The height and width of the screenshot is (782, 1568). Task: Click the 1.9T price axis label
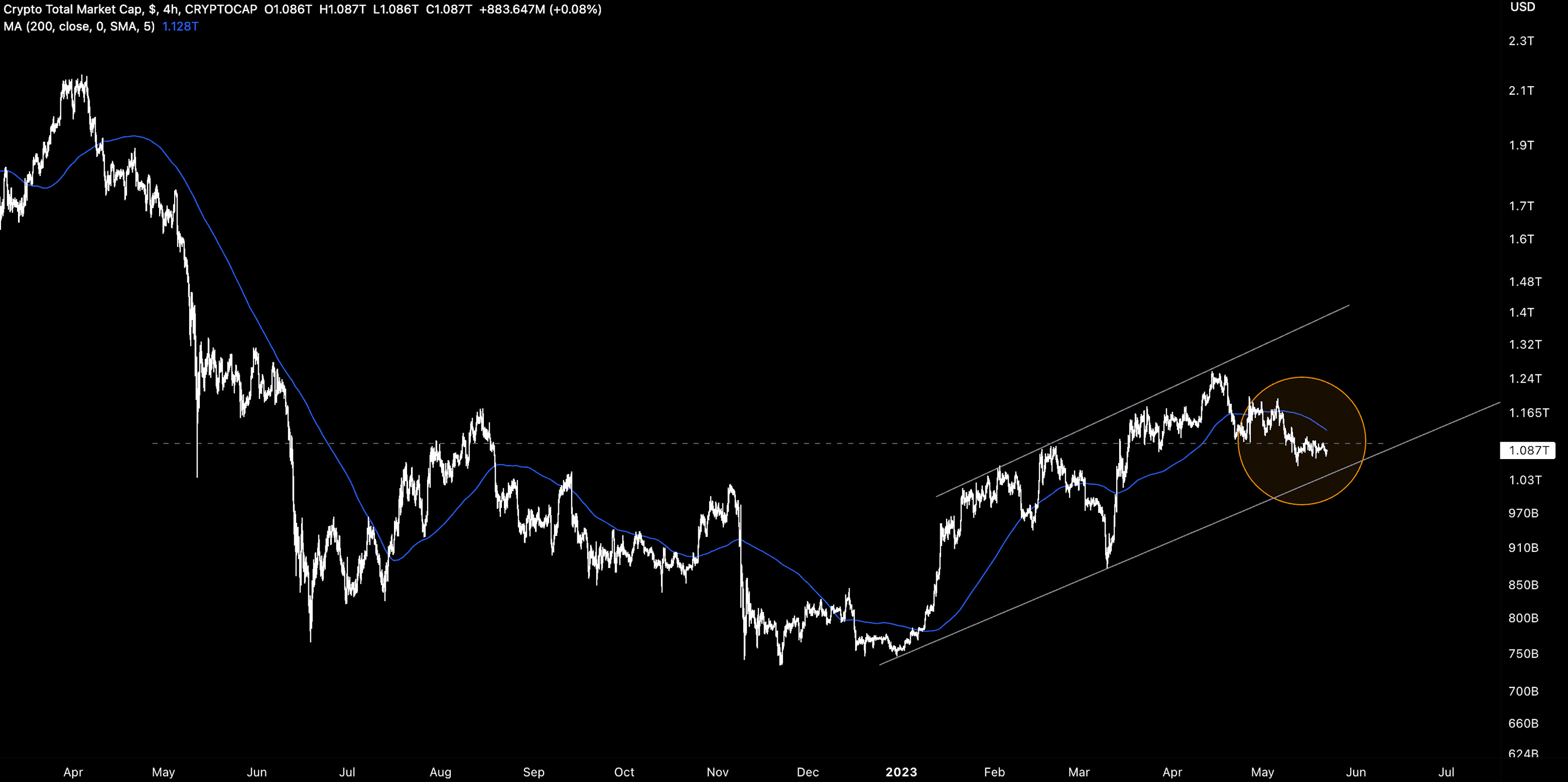tap(1521, 145)
